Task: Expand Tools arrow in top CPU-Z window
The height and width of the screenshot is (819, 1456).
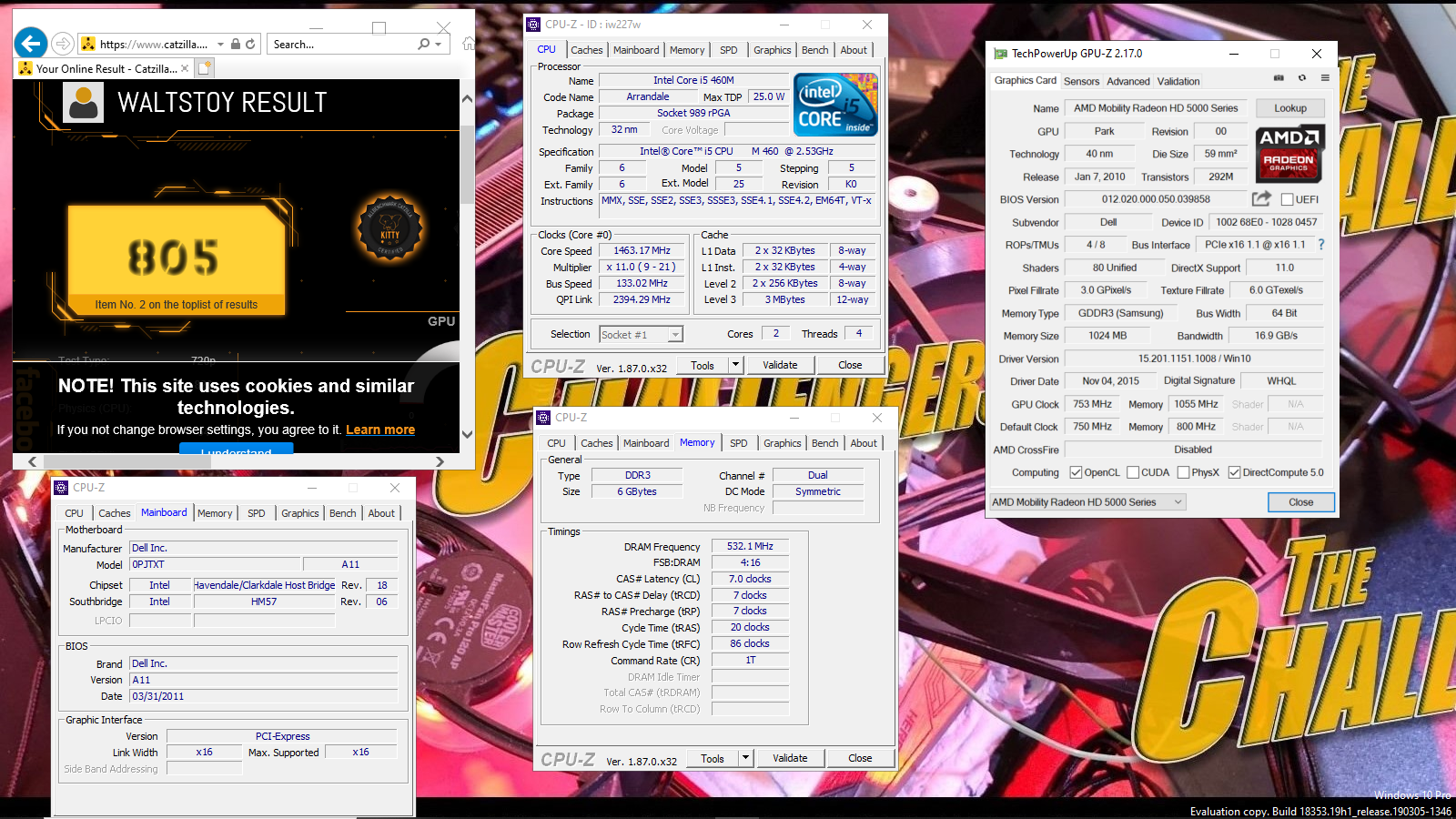Action: pyautogui.click(x=735, y=365)
